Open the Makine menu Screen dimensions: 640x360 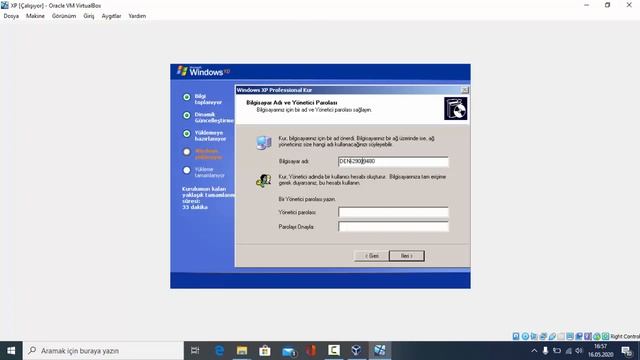click(x=35, y=16)
